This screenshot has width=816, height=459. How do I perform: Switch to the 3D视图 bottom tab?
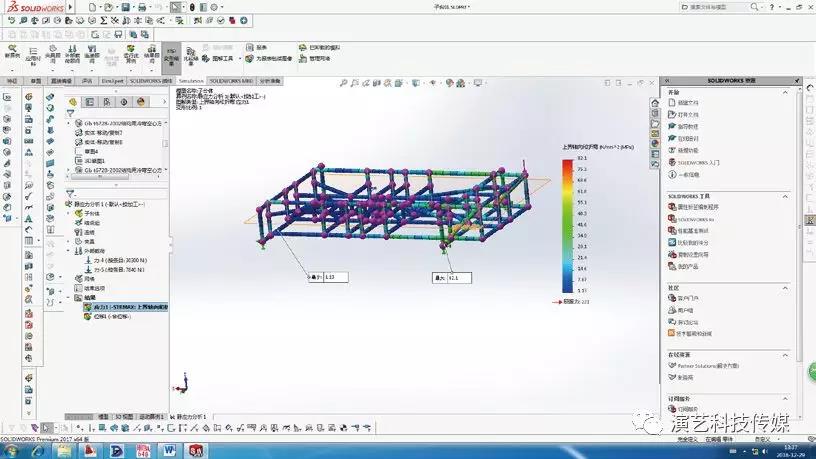point(124,417)
